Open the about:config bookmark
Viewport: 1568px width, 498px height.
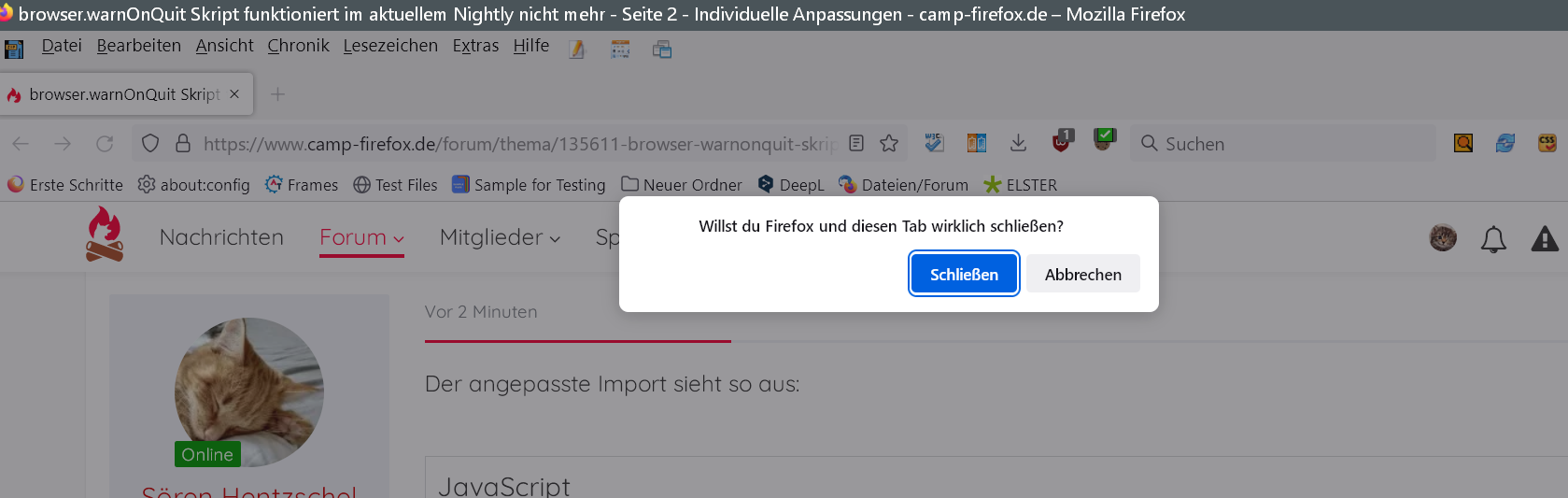click(194, 185)
